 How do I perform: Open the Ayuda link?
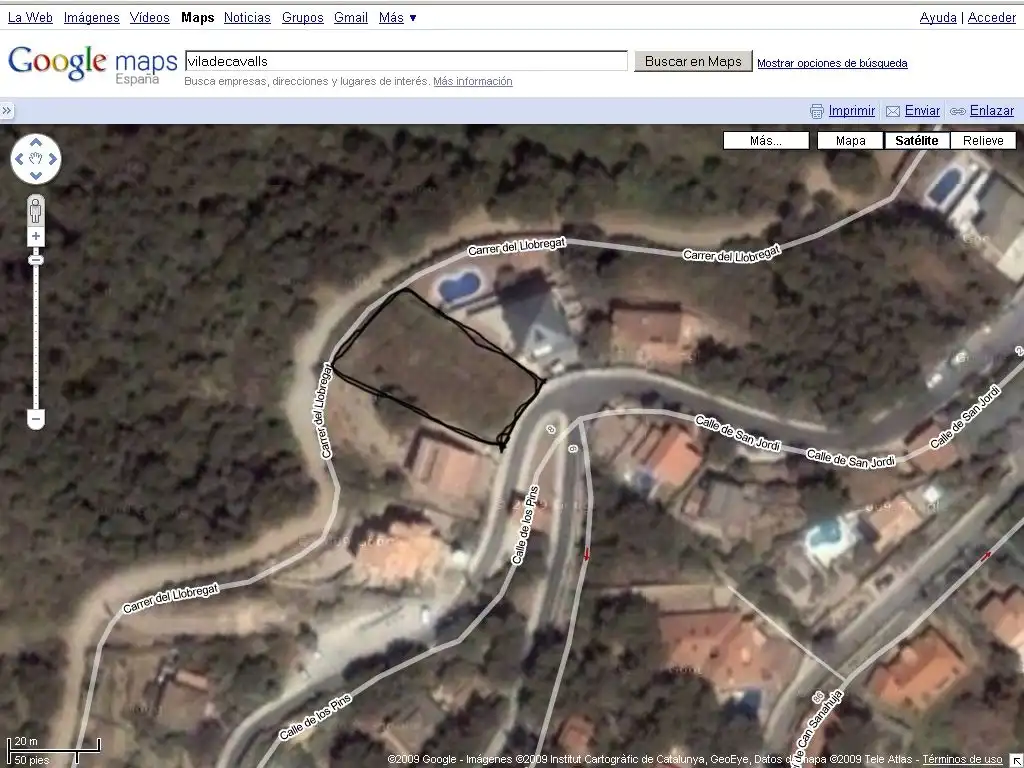tap(938, 18)
